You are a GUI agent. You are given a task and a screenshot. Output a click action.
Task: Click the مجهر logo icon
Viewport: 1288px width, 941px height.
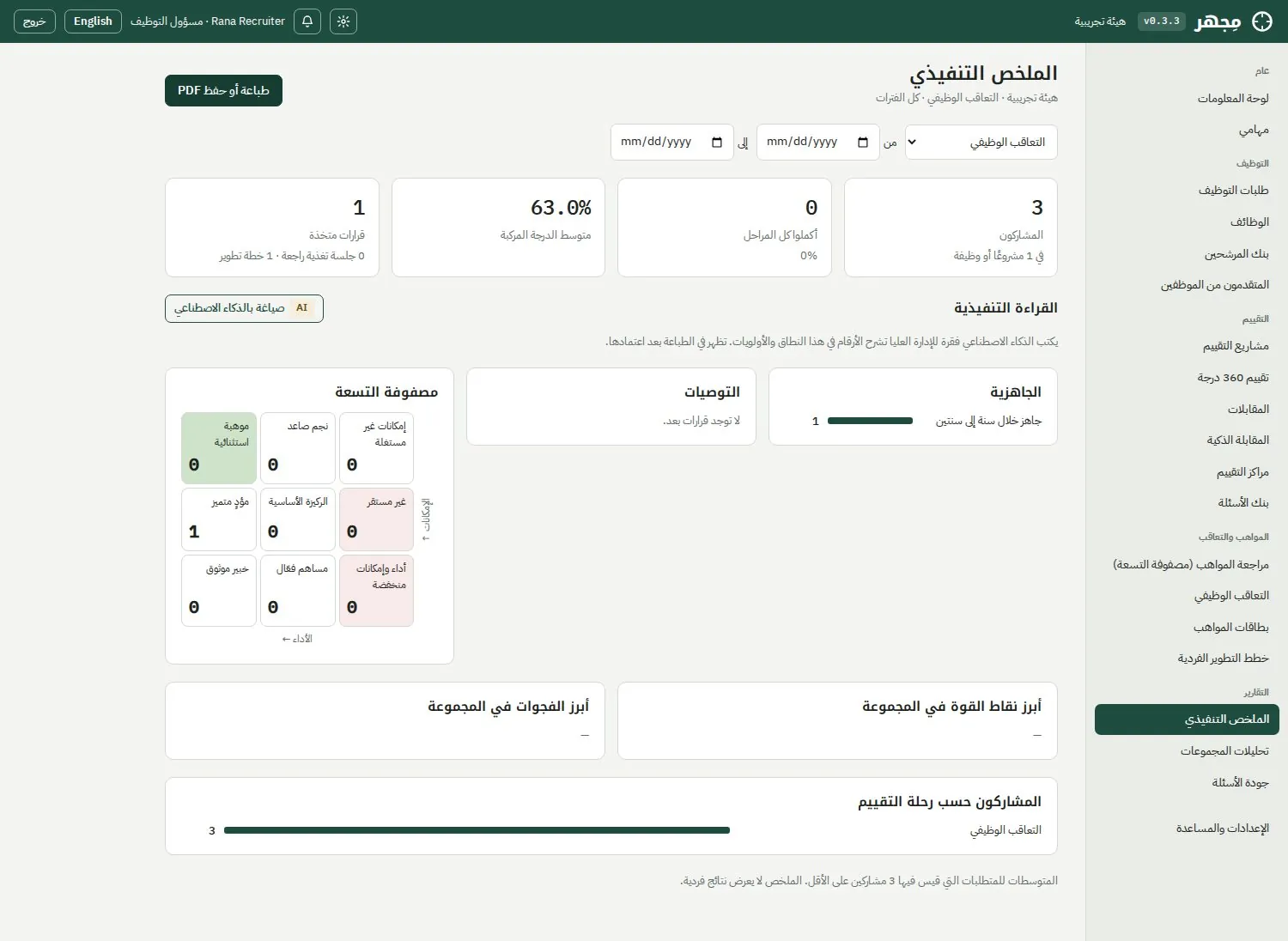(1262, 21)
